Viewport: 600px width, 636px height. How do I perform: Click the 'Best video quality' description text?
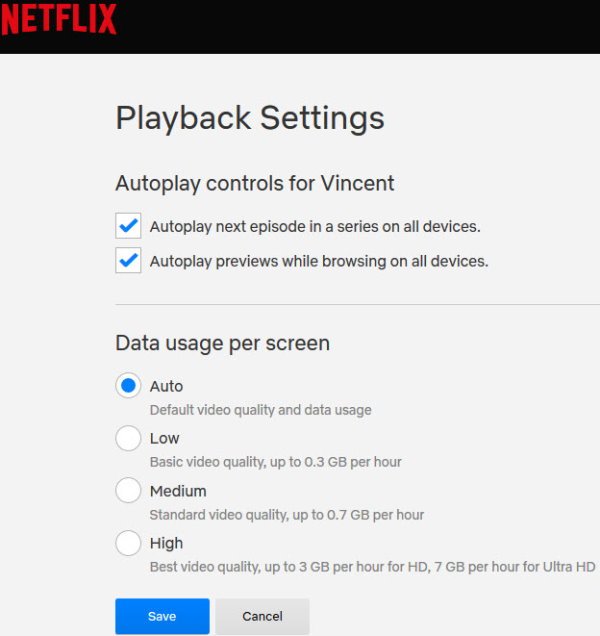pos(372,567)
